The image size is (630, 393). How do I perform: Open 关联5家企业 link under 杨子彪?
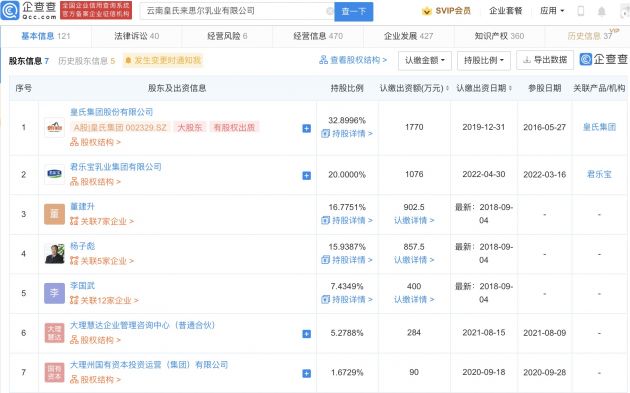(102, 261)
